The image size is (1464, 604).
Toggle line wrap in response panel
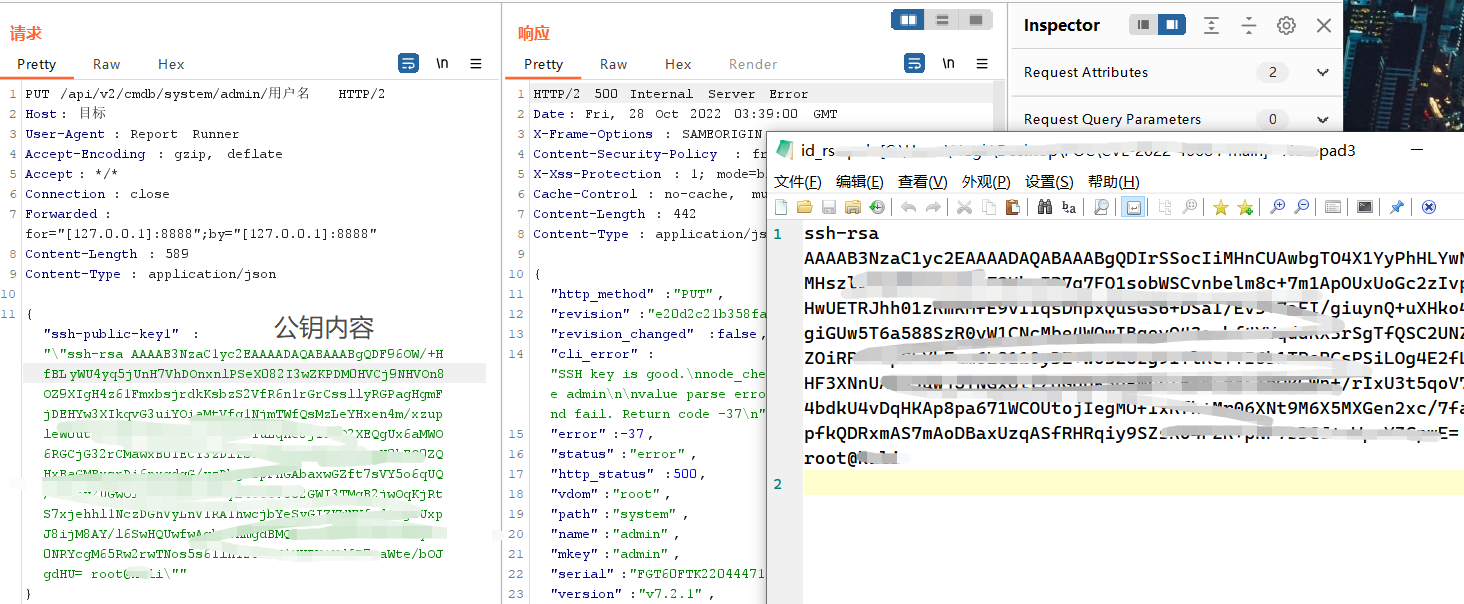(914, 63)
